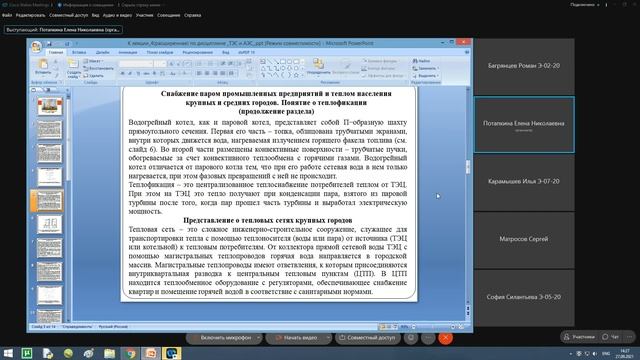Click zoom in plus in status bar
640x360 pixels.
click(453, 327)
